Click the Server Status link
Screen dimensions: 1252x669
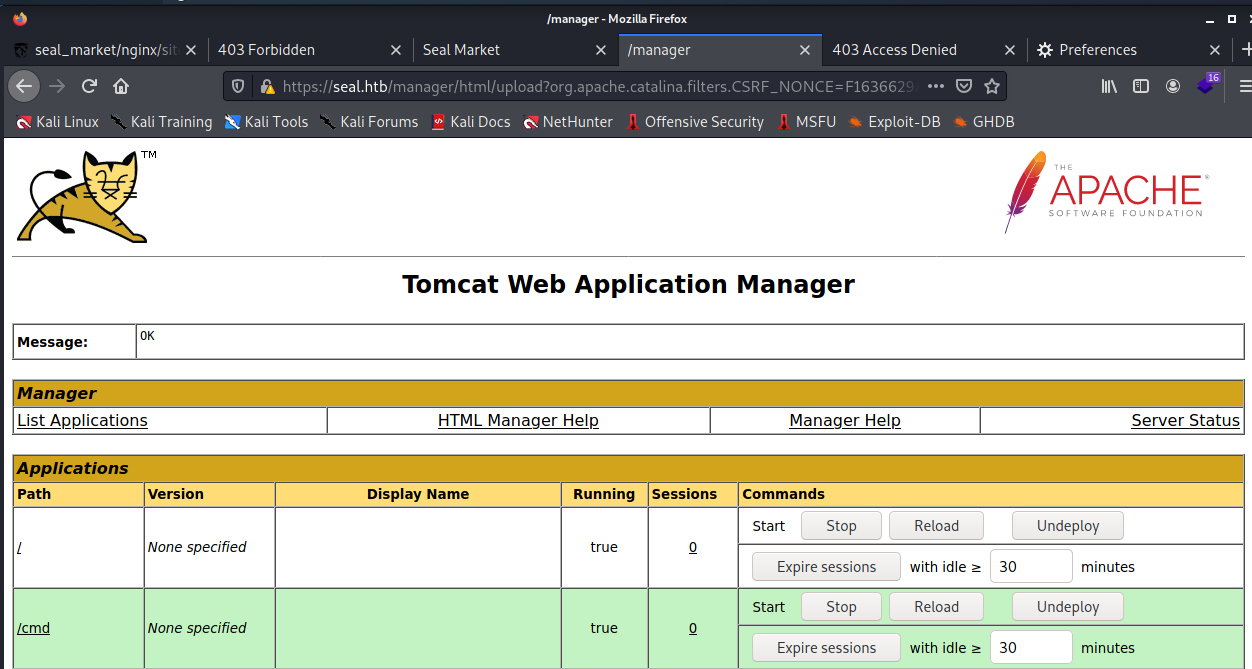tap(1185, 421)
